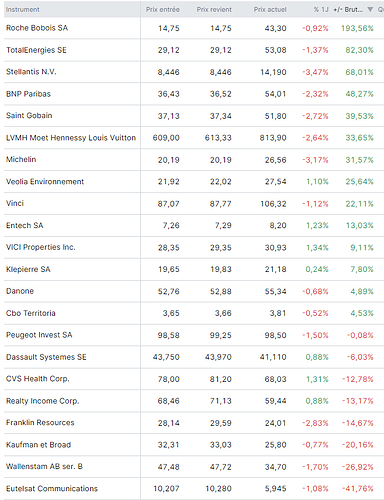Select the Realty Income Corp. instrument
Screen dimensions: 384x500
click(43, 401)
